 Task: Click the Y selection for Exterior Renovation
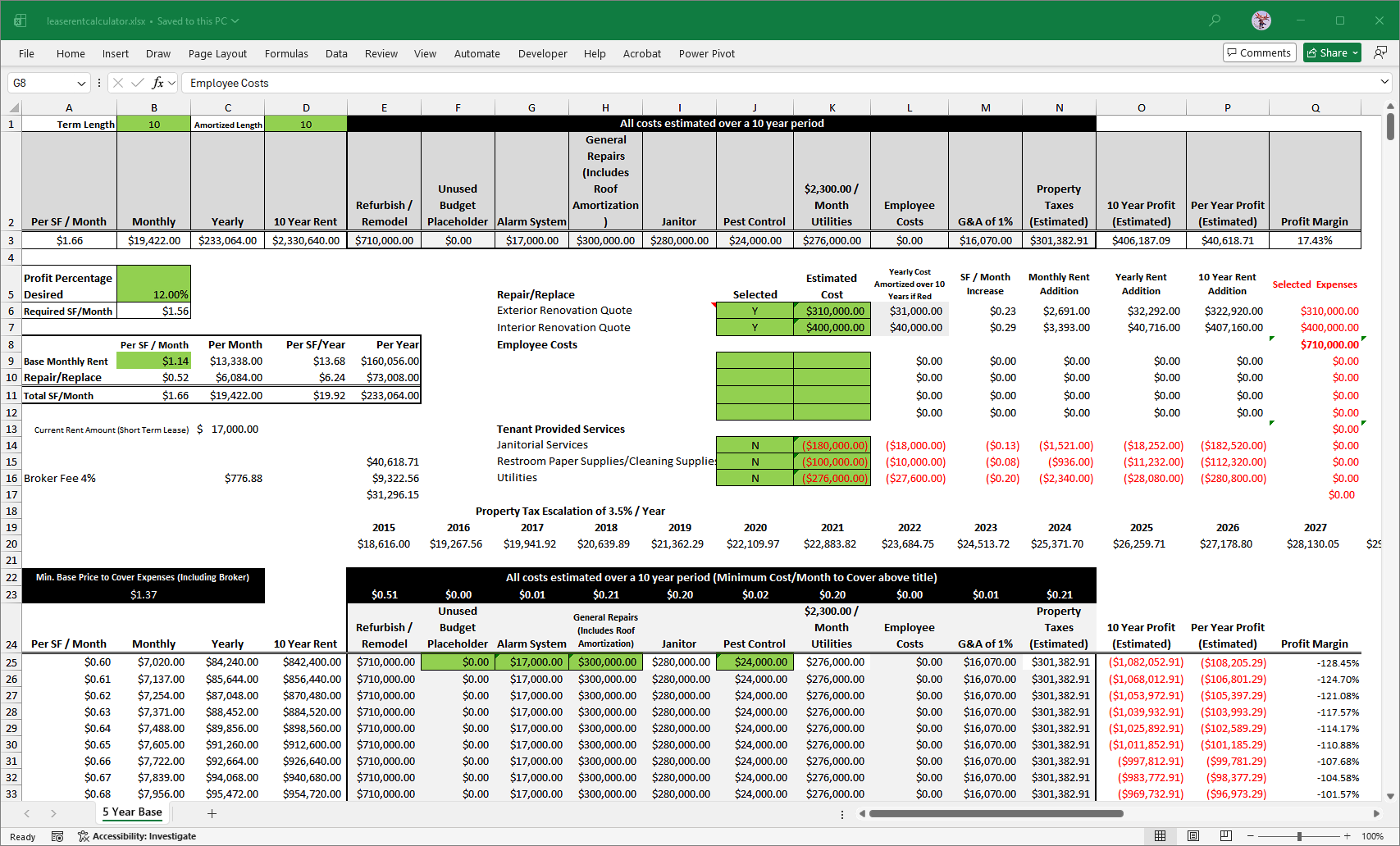pyautogui.click(x=755, y=311)
